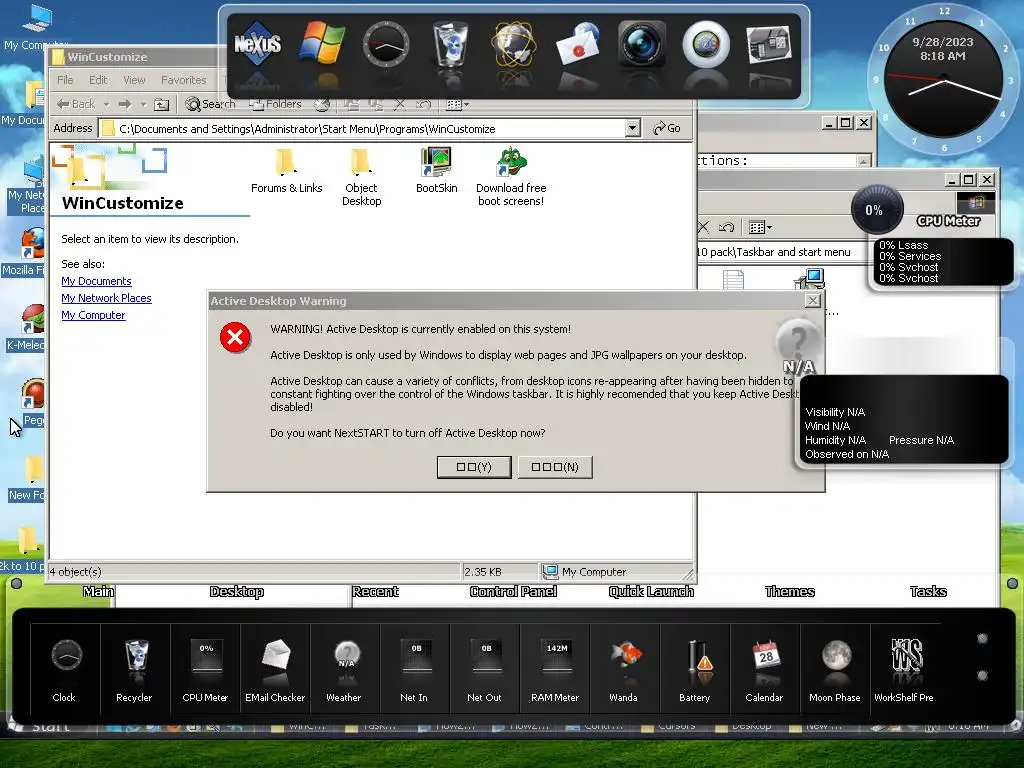The width and height of the screenshot is (1024, 768).
Task: Go up one folder level
Action: click(x=161, y=104)
